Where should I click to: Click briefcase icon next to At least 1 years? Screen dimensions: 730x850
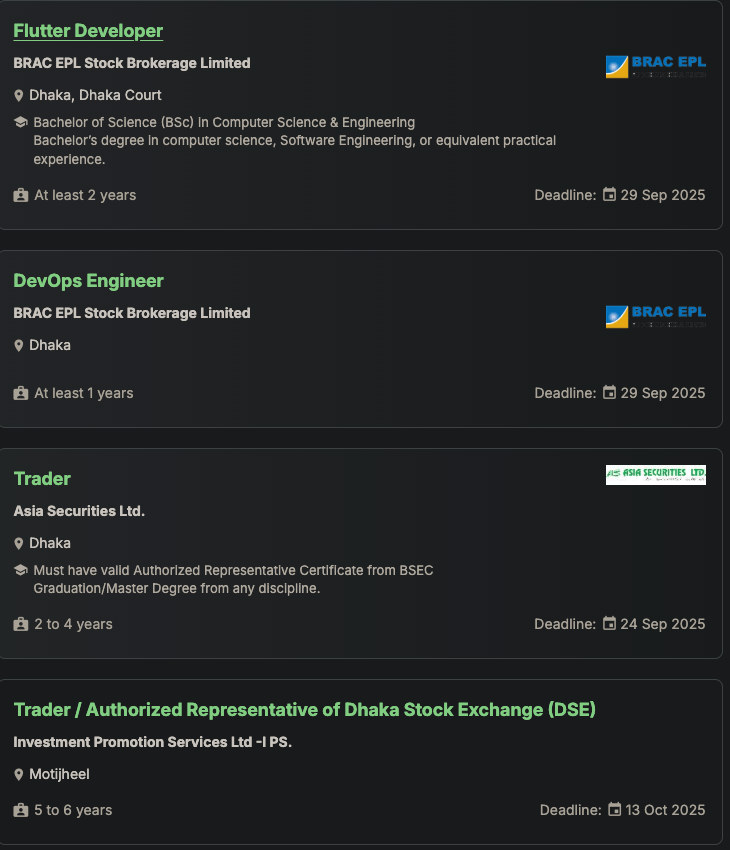point(21,394)
